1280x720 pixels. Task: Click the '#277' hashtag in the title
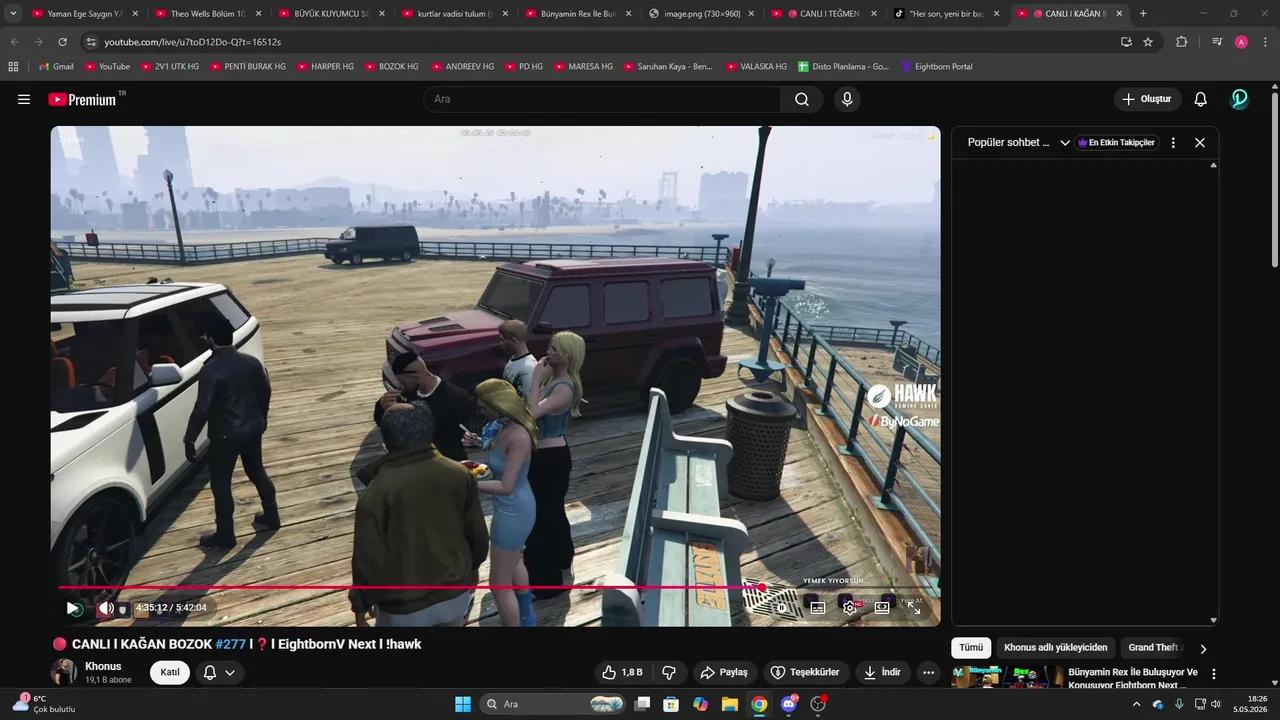coord(230,644)
